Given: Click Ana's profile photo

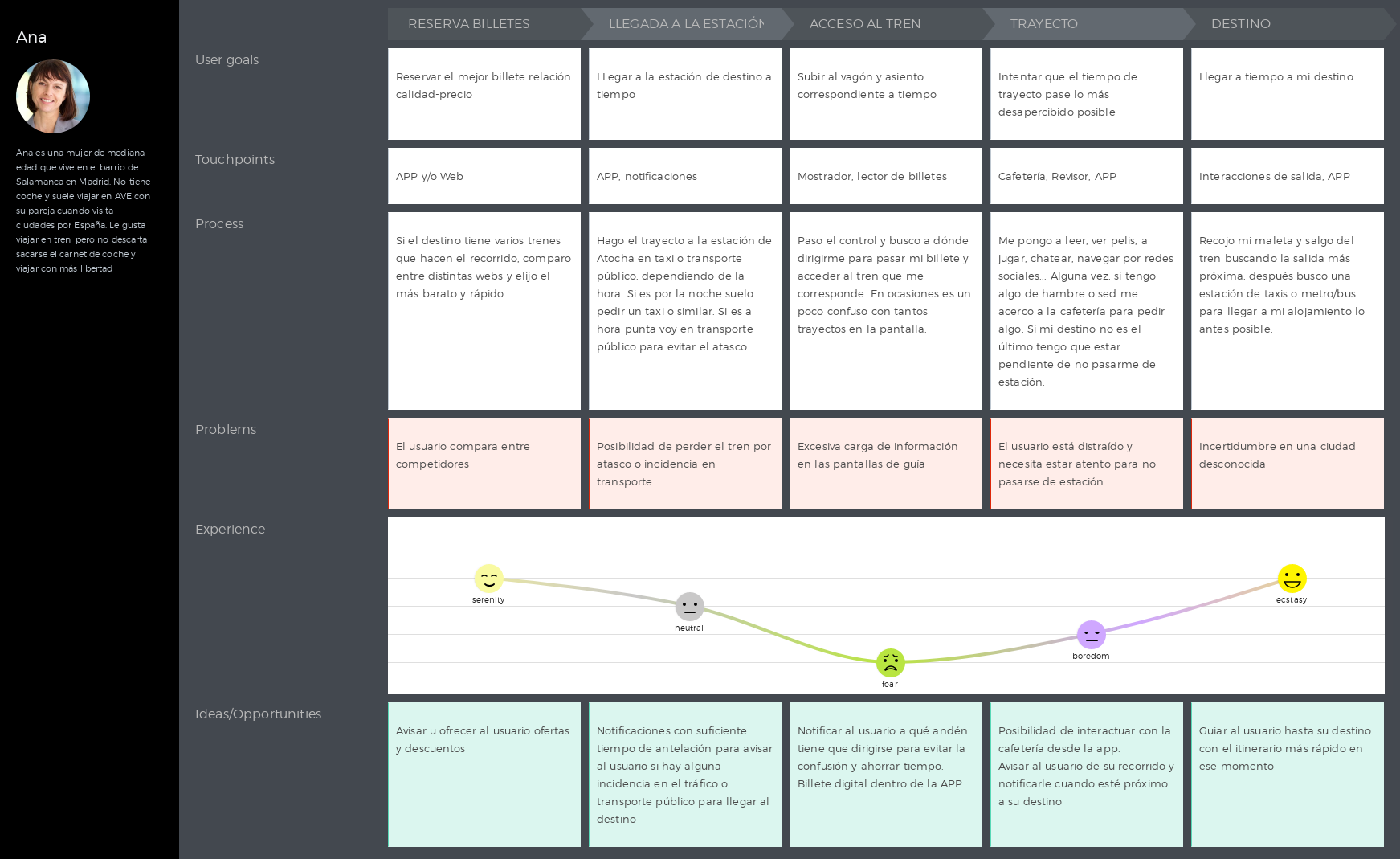Looking at the screenshot, I should pyautogui.click(x=53, y=96).
